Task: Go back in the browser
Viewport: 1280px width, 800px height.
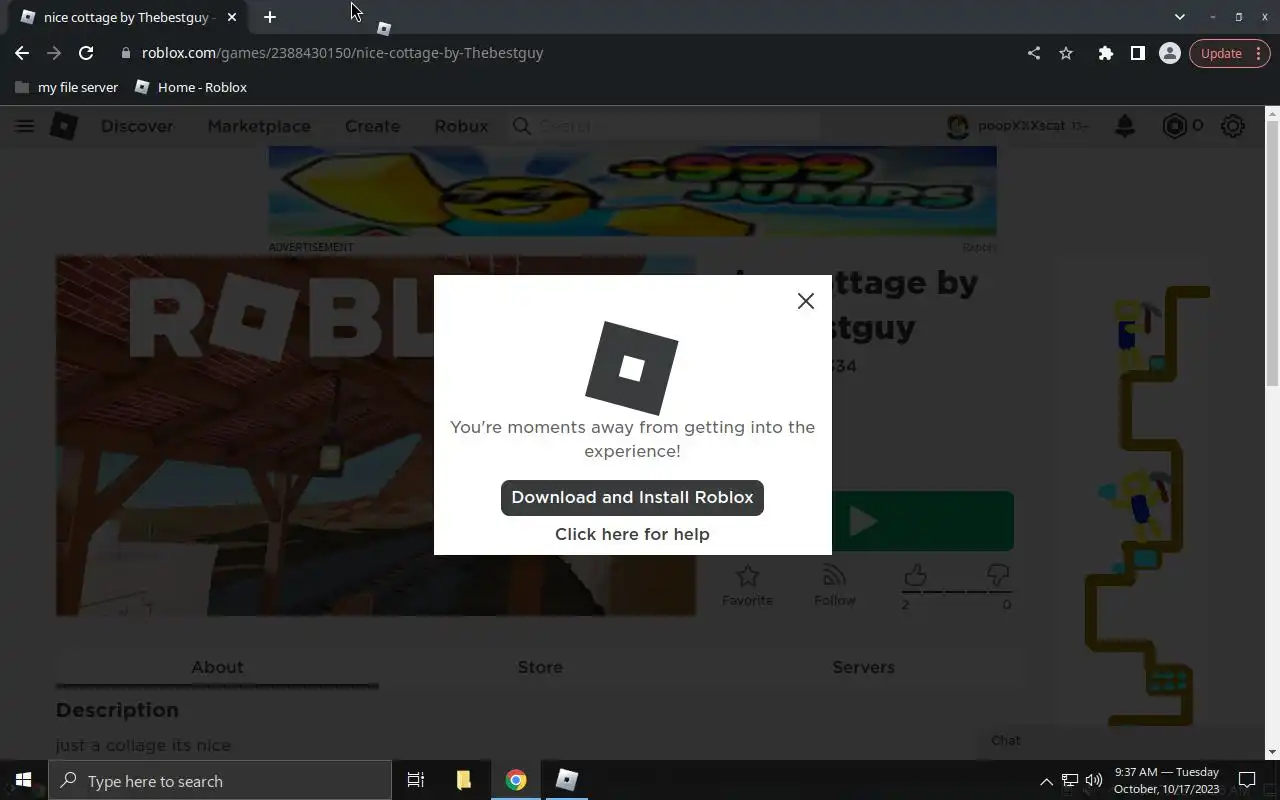Action: pos(22,53)
